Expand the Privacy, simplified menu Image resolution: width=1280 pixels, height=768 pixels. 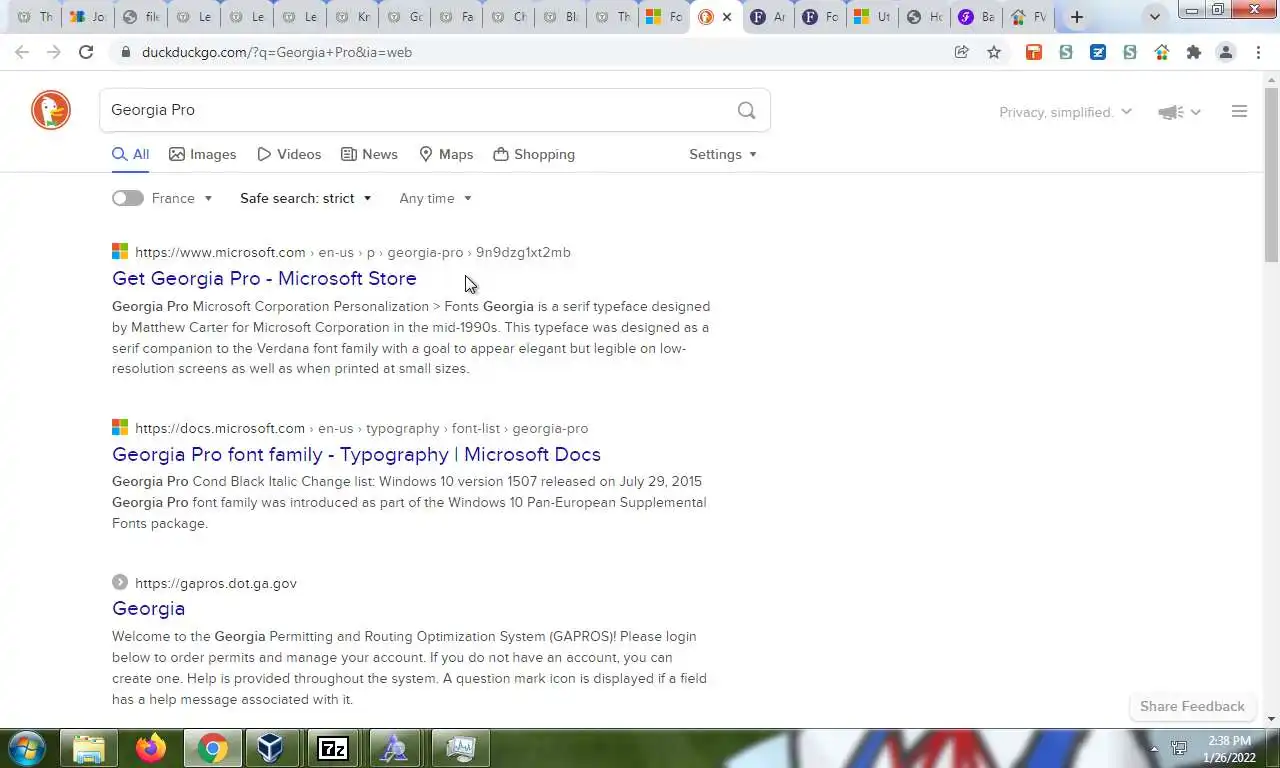coord(1065,112)
